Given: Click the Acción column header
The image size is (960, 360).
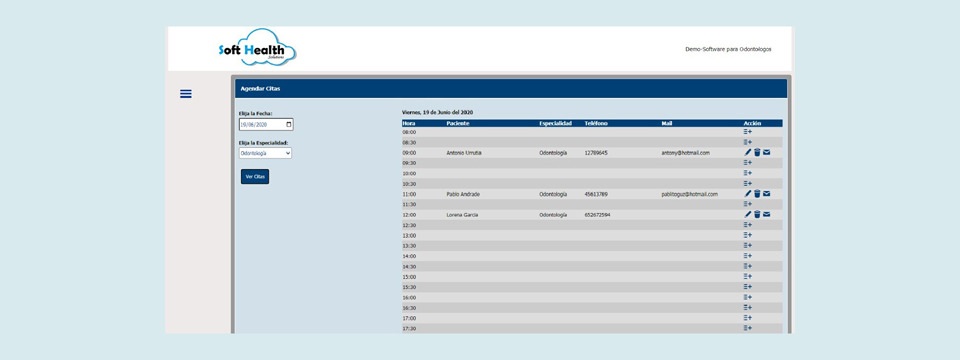Looking at the screenshot, I should coord(752,123).
